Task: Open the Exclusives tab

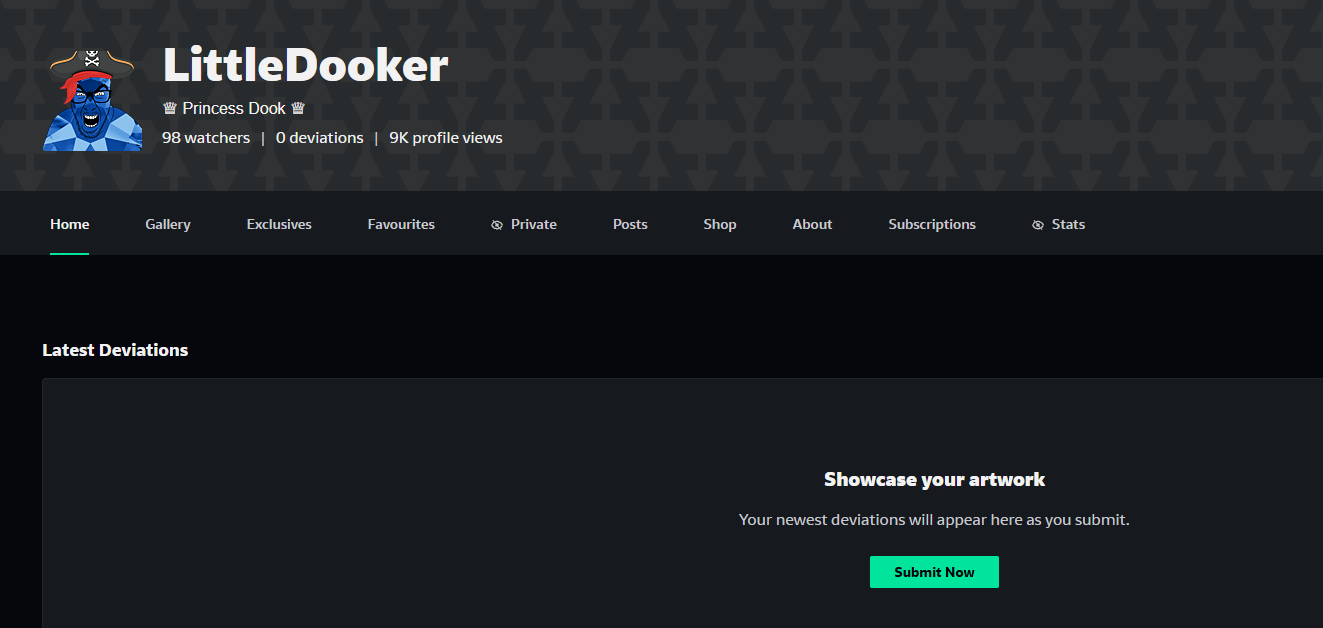Action: pyautogui.click(x=279, y=224)
